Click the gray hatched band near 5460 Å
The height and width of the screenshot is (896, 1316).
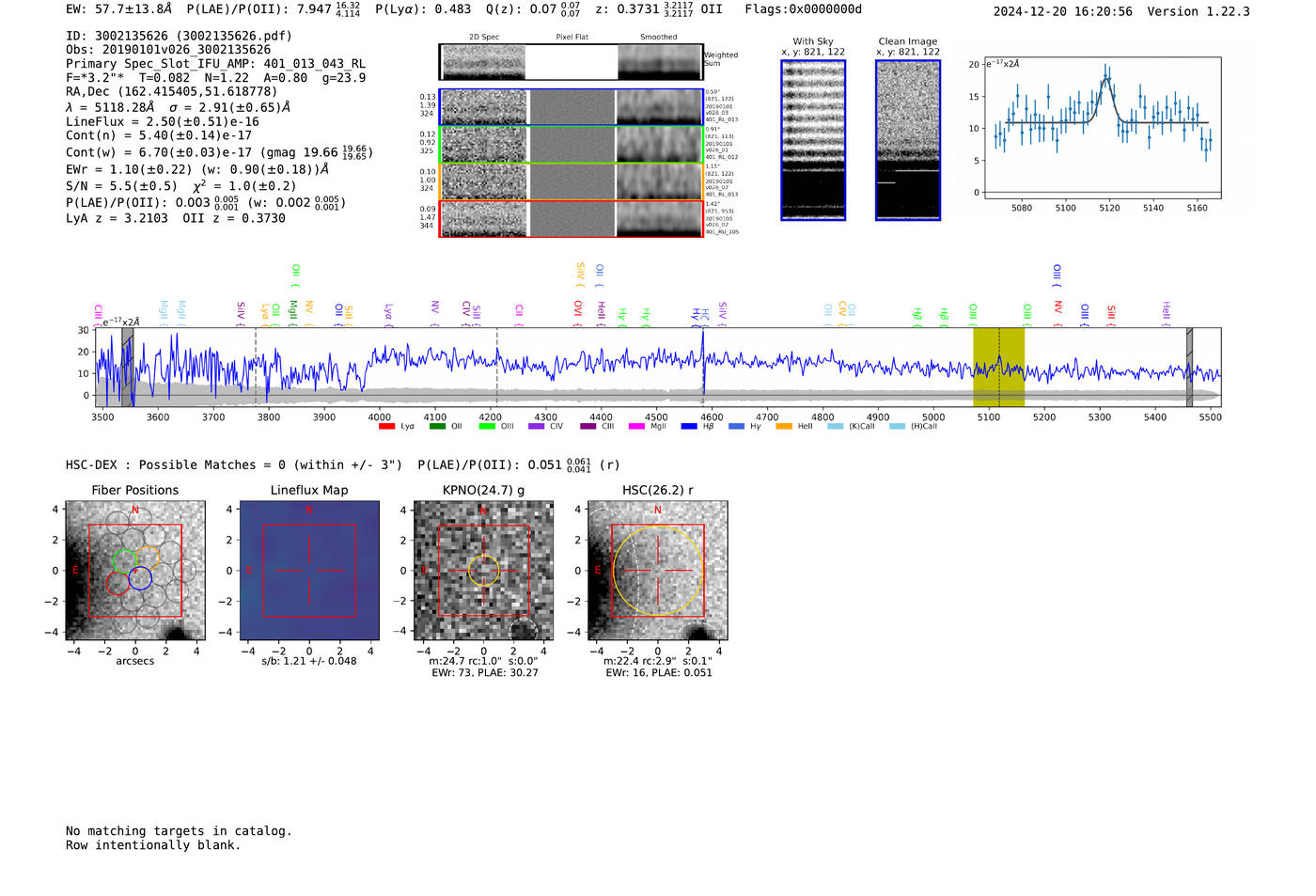[1189, 367]
